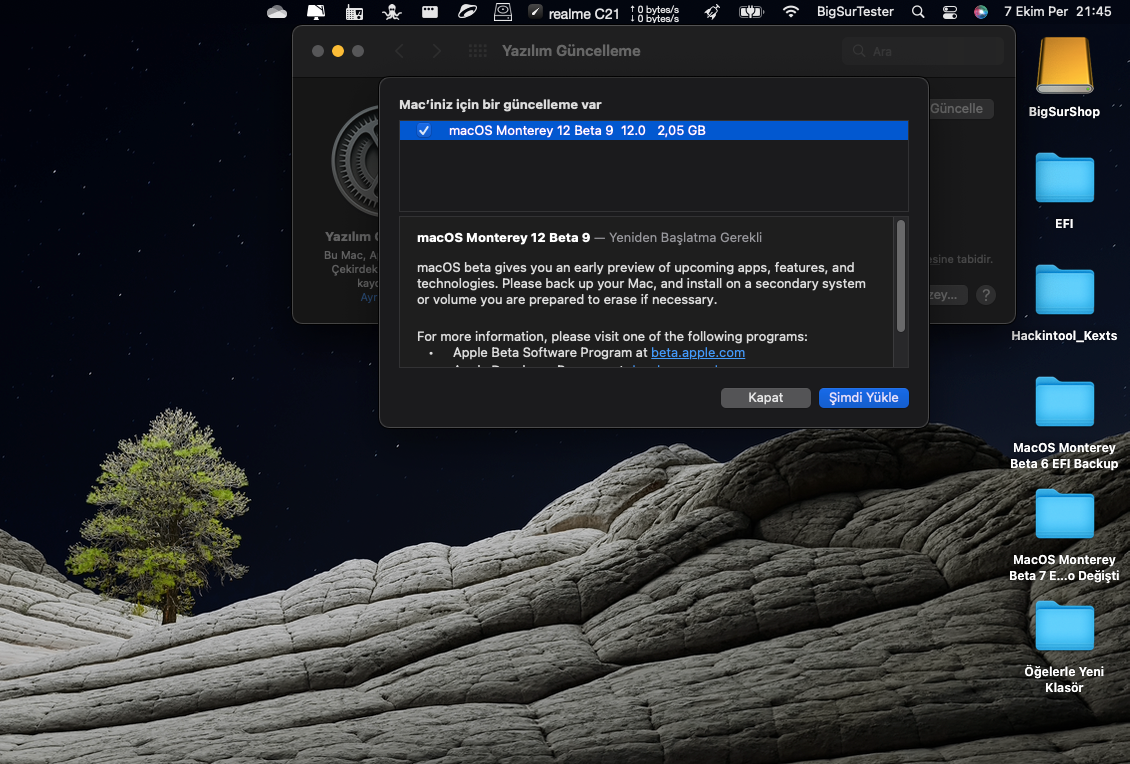Select MacOS Monterey Beta 6 EFI Backup folder
This screenshot has height=764, width=1130.
1064,403
